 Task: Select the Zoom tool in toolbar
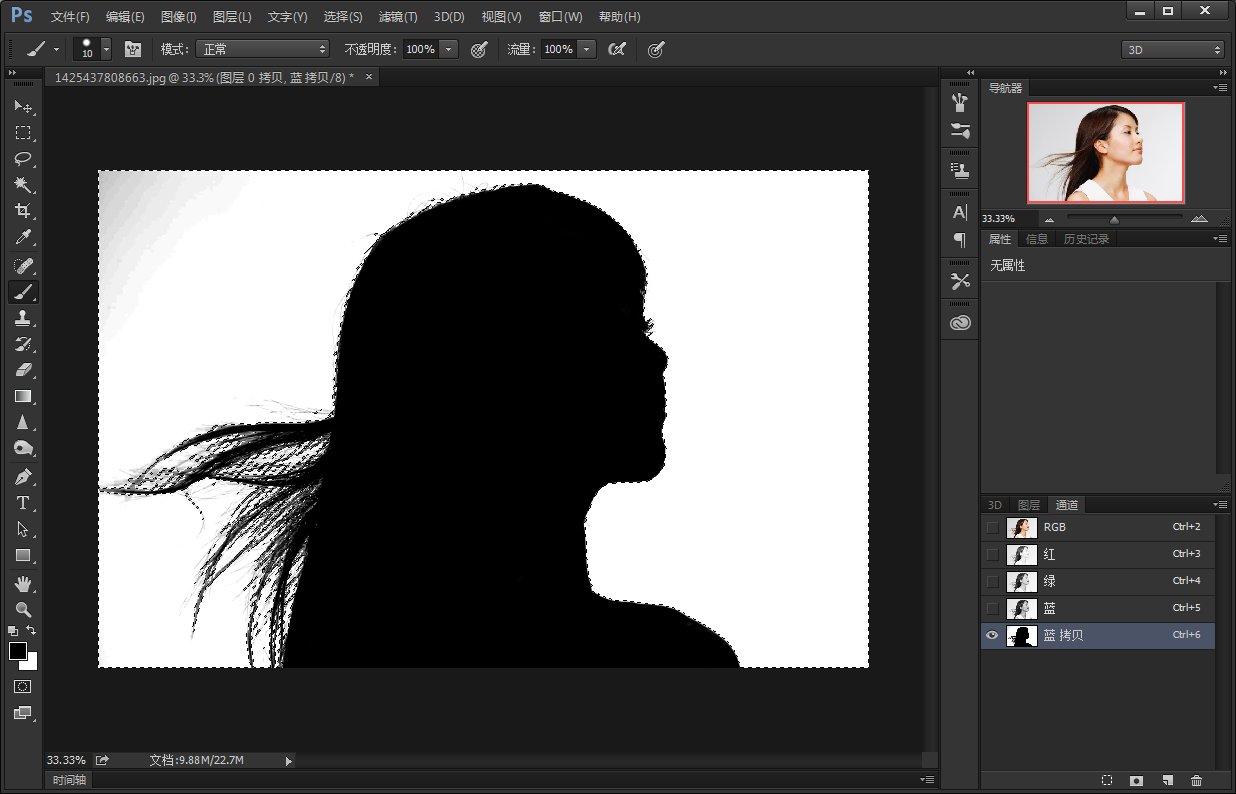[23, 609]
